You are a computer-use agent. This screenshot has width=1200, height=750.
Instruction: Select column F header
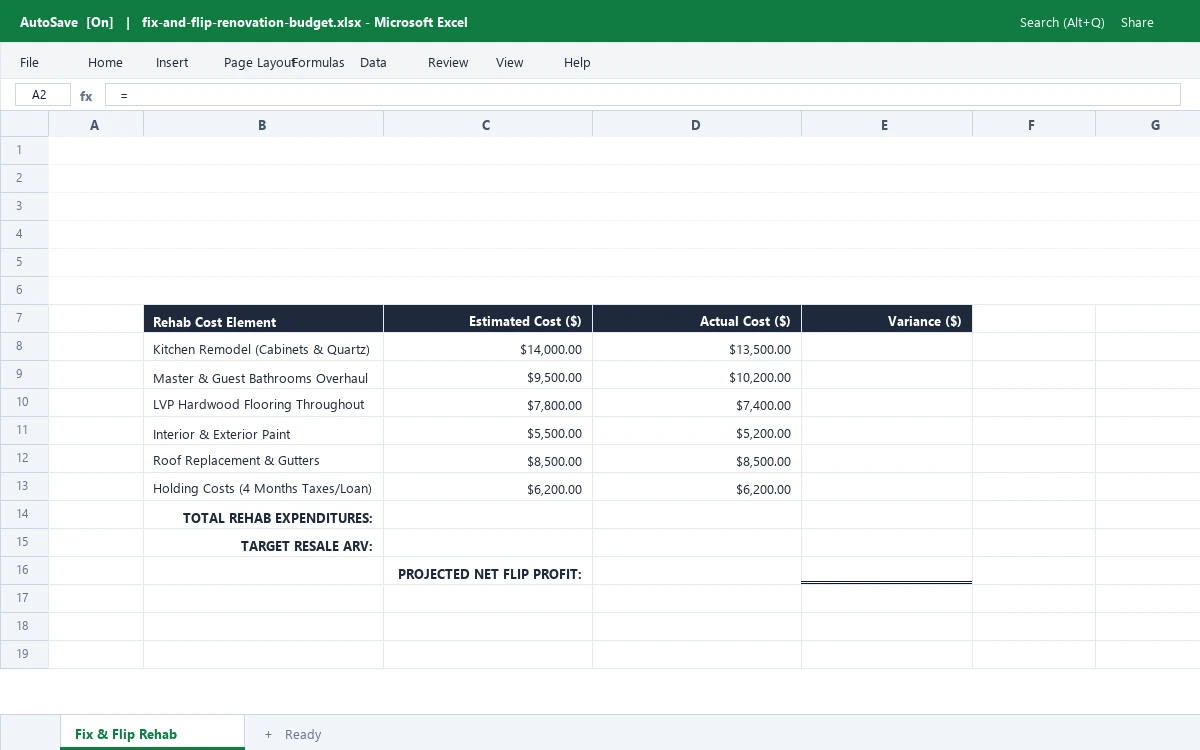coord(1034,124)
